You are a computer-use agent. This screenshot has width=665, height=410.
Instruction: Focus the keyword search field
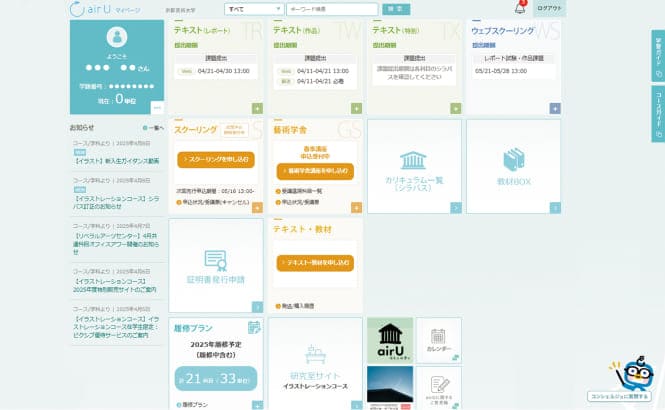(x=332, y=9)
